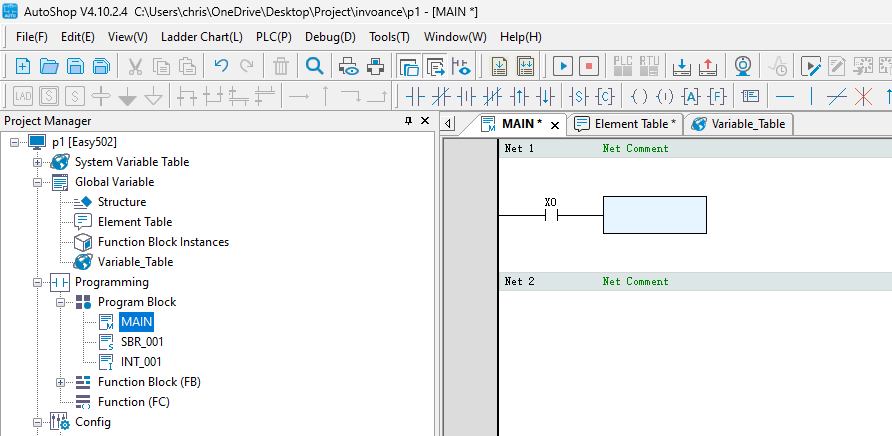892x436 pixels.
Task: Click the tab strip left-arrow button
Action: 448,124
